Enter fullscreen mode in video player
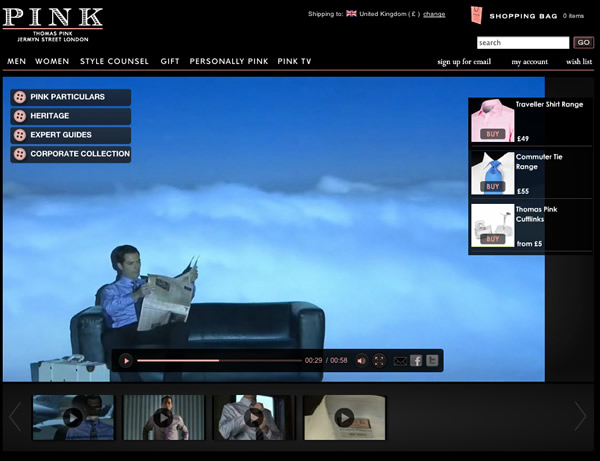This screenshot has width=600, height=461. (379, 360)
